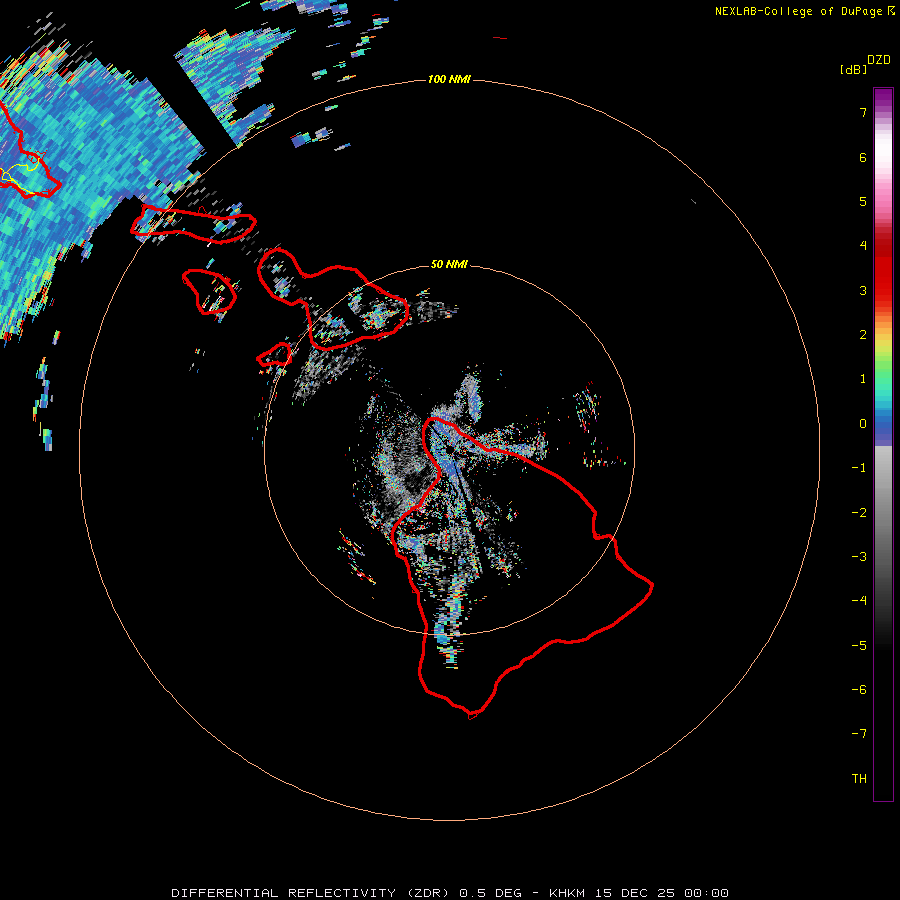Click the colorbar value 0 label
This screenshot has height=900, width=900.
pyautogui.click(x=863, y=424)
